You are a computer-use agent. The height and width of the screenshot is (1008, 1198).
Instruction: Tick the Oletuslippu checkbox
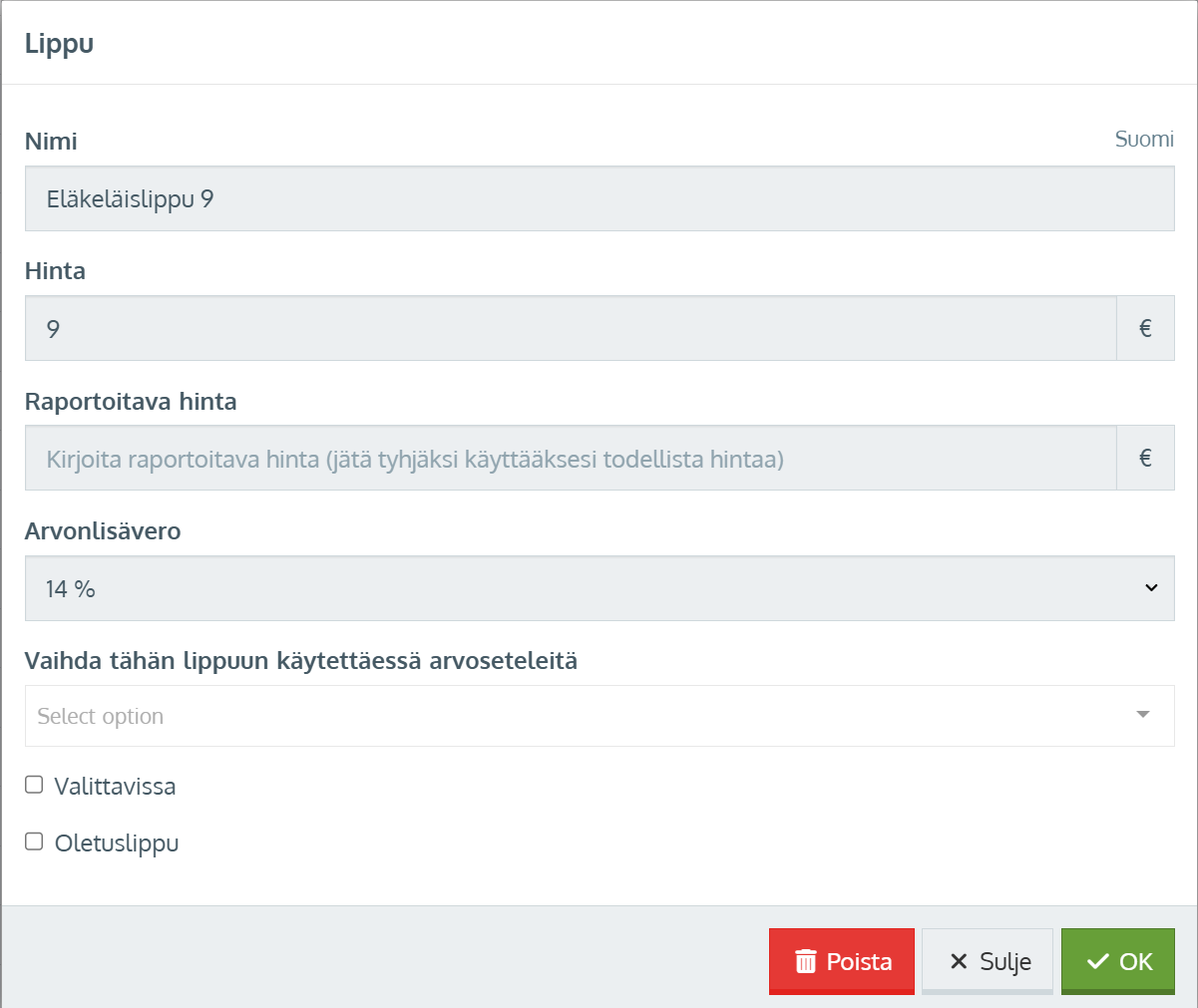click(x=34, y=841)
